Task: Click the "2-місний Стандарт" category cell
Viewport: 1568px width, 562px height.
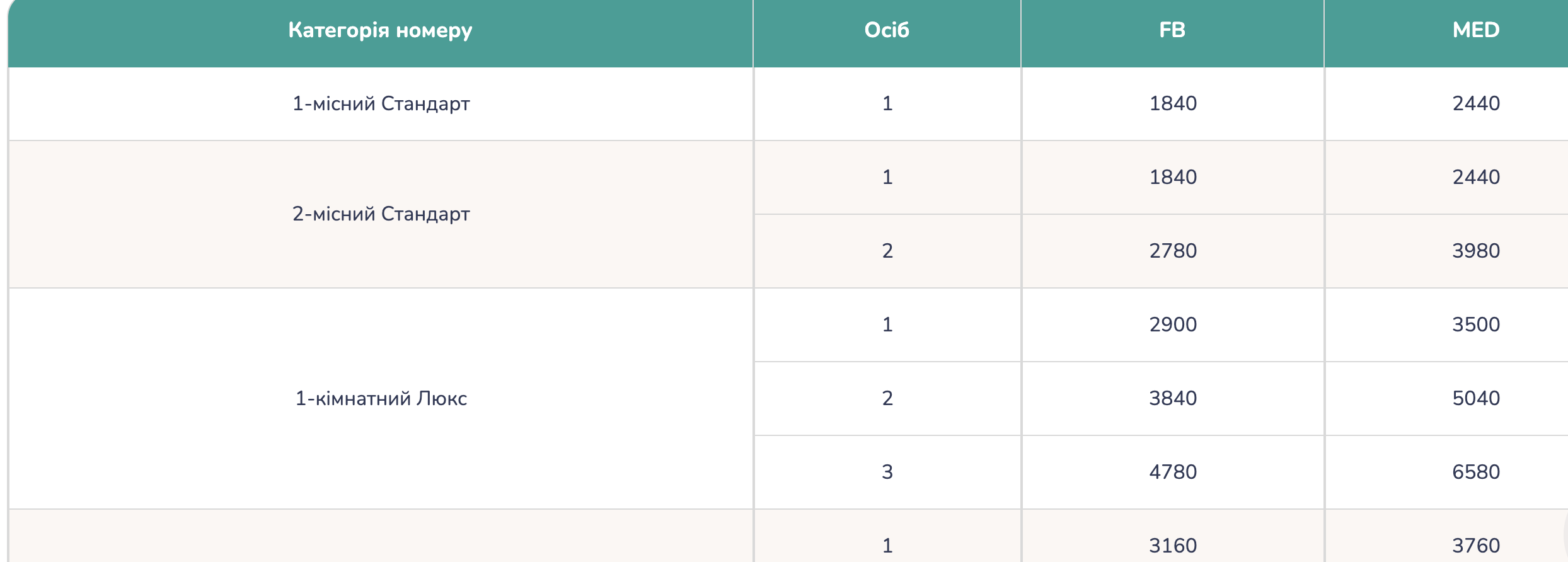Action: click(381, 214)
